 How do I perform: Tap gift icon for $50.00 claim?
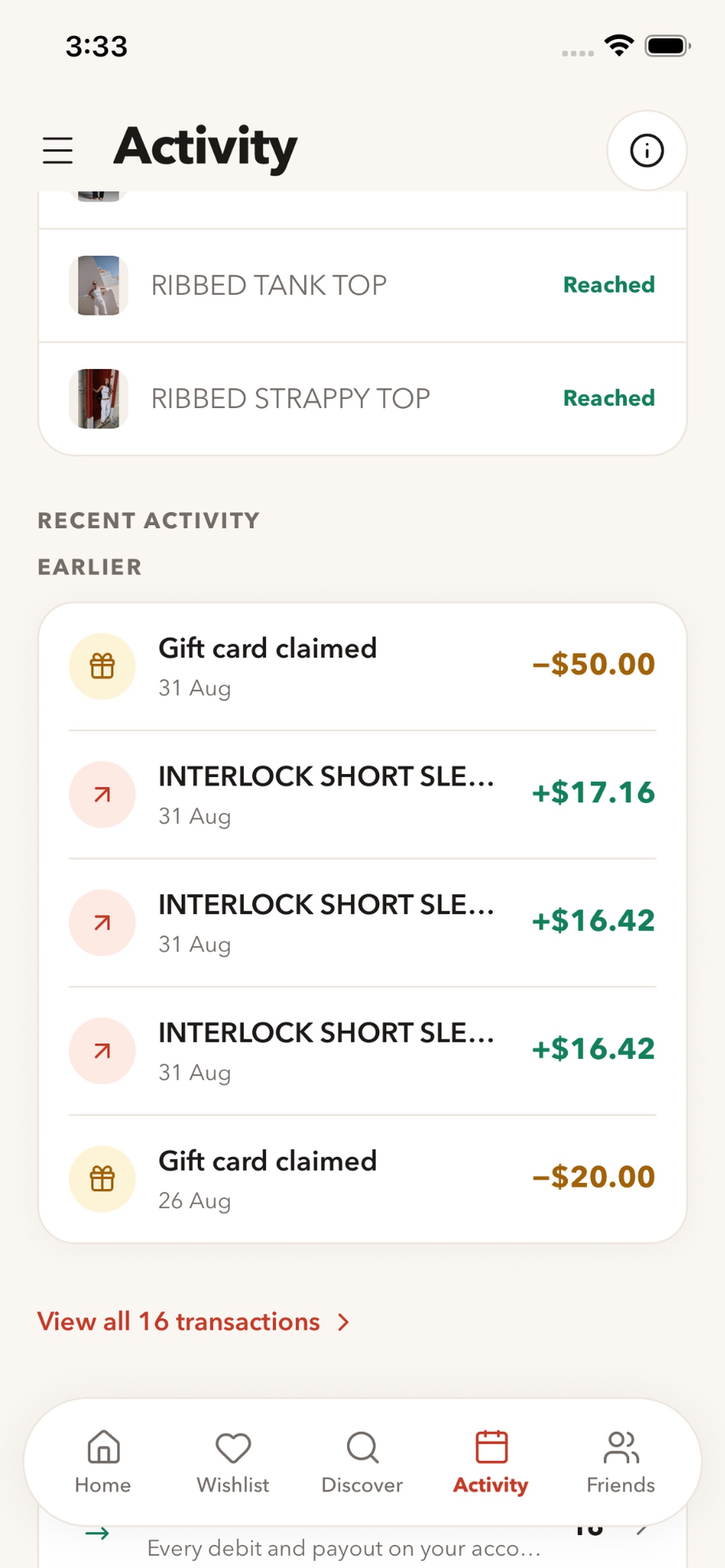pyautogui.click(x=102, y=666)
